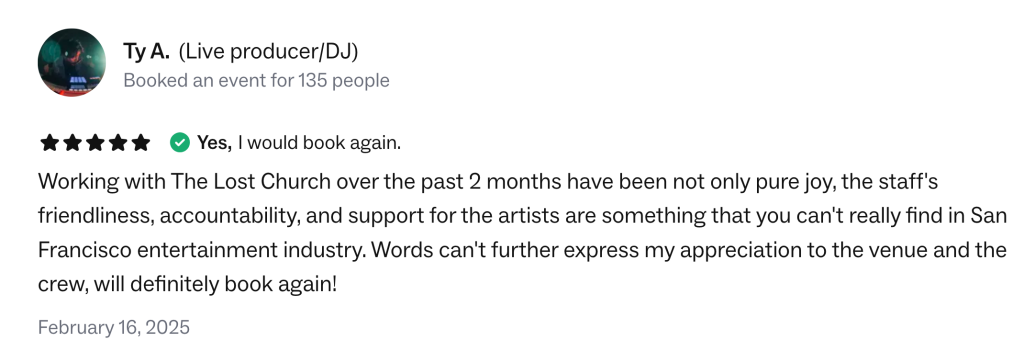
Task: Click "The Lost Church" in the review
Action: 251,182
